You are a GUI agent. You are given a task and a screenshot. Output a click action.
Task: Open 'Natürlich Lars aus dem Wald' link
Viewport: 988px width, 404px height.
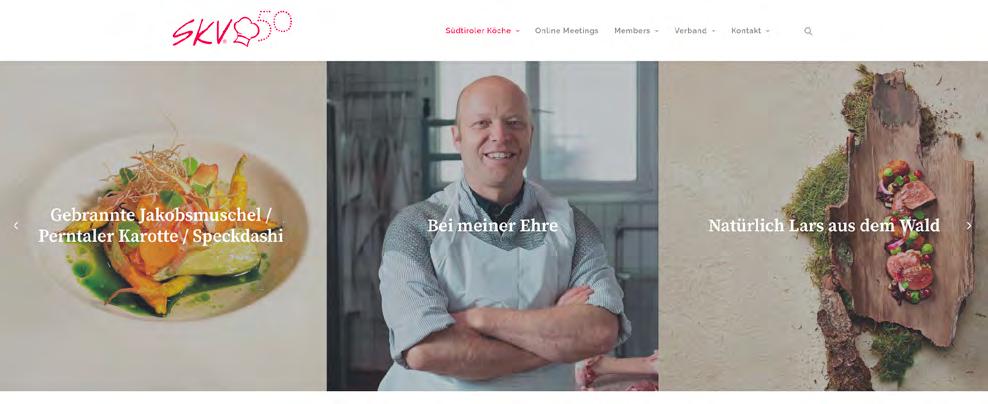[x=824, y=226]
